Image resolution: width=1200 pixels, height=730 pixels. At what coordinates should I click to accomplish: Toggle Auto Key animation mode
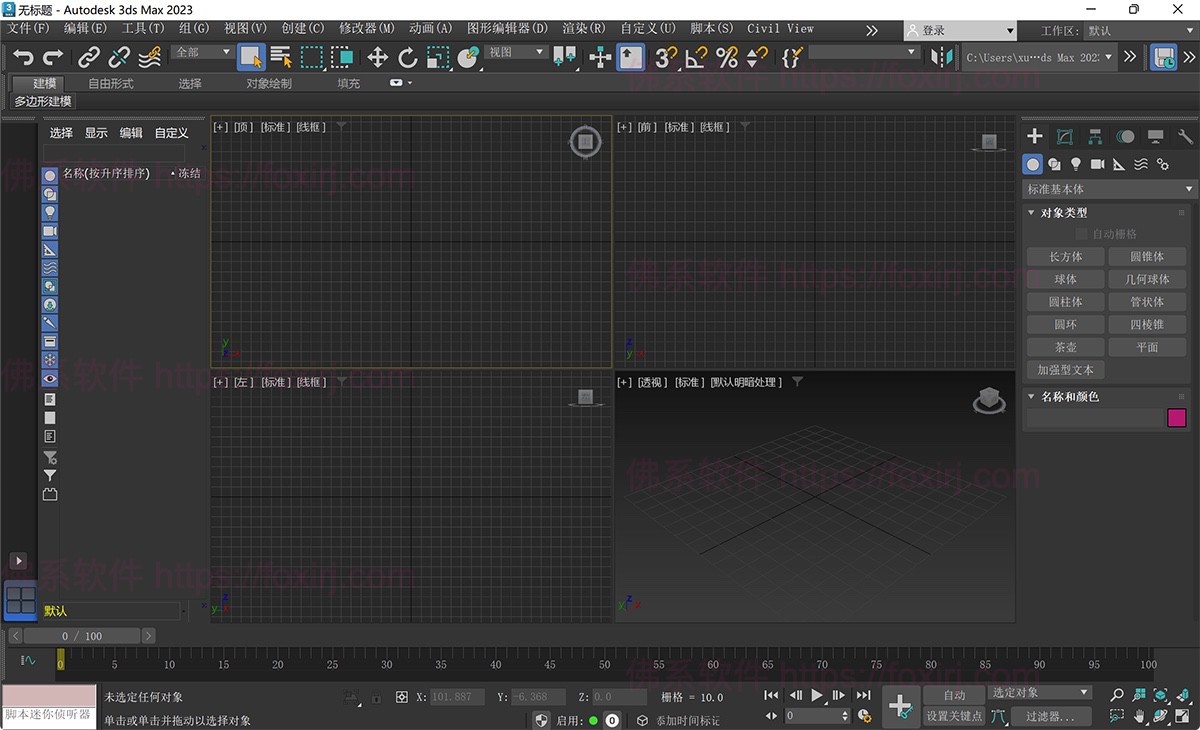953,694
